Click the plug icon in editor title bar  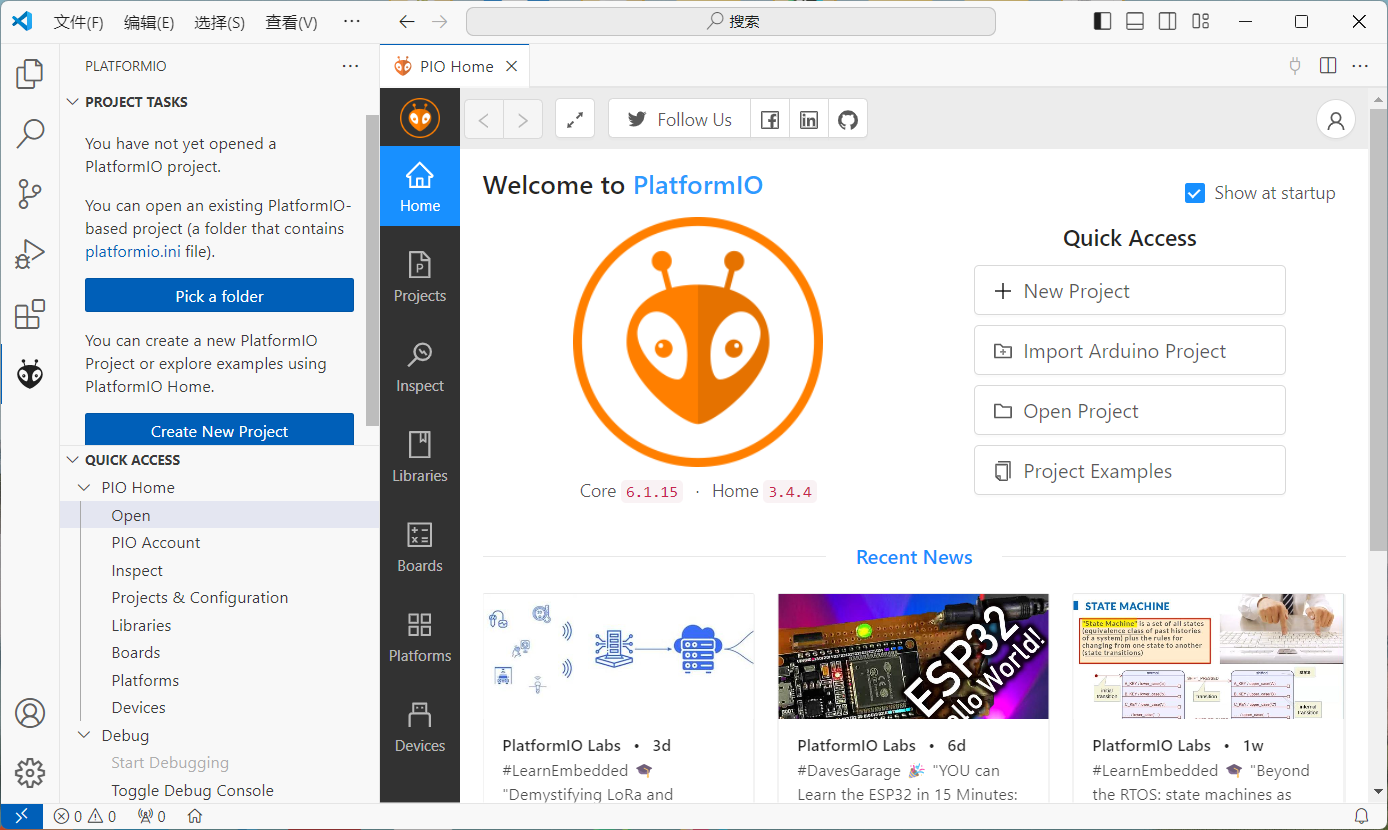(1296, 66)
